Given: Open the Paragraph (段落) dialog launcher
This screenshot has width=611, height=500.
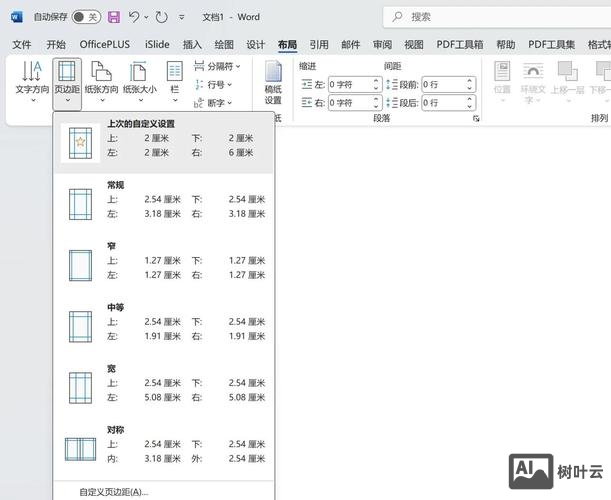Looking at the screenshot, I should coord(476,118).
